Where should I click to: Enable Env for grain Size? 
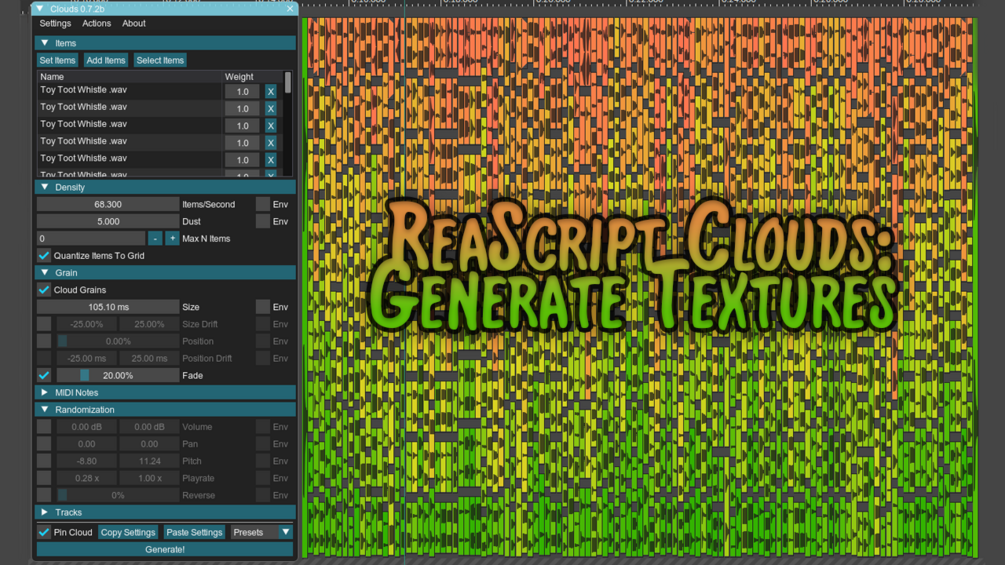[x=262, y=307]
